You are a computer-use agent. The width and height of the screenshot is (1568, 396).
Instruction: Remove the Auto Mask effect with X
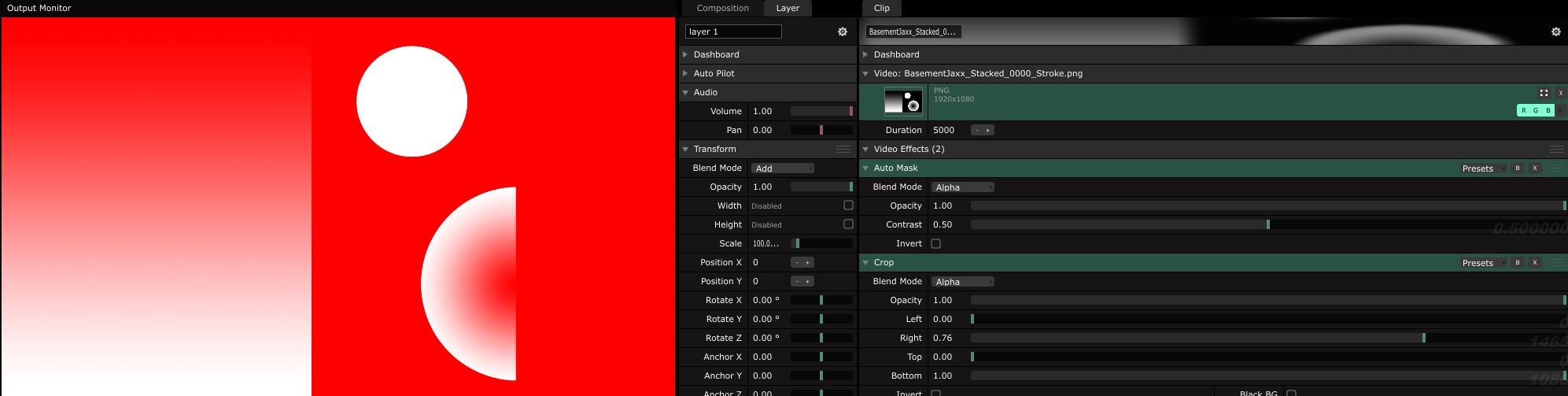(1534, 168)
